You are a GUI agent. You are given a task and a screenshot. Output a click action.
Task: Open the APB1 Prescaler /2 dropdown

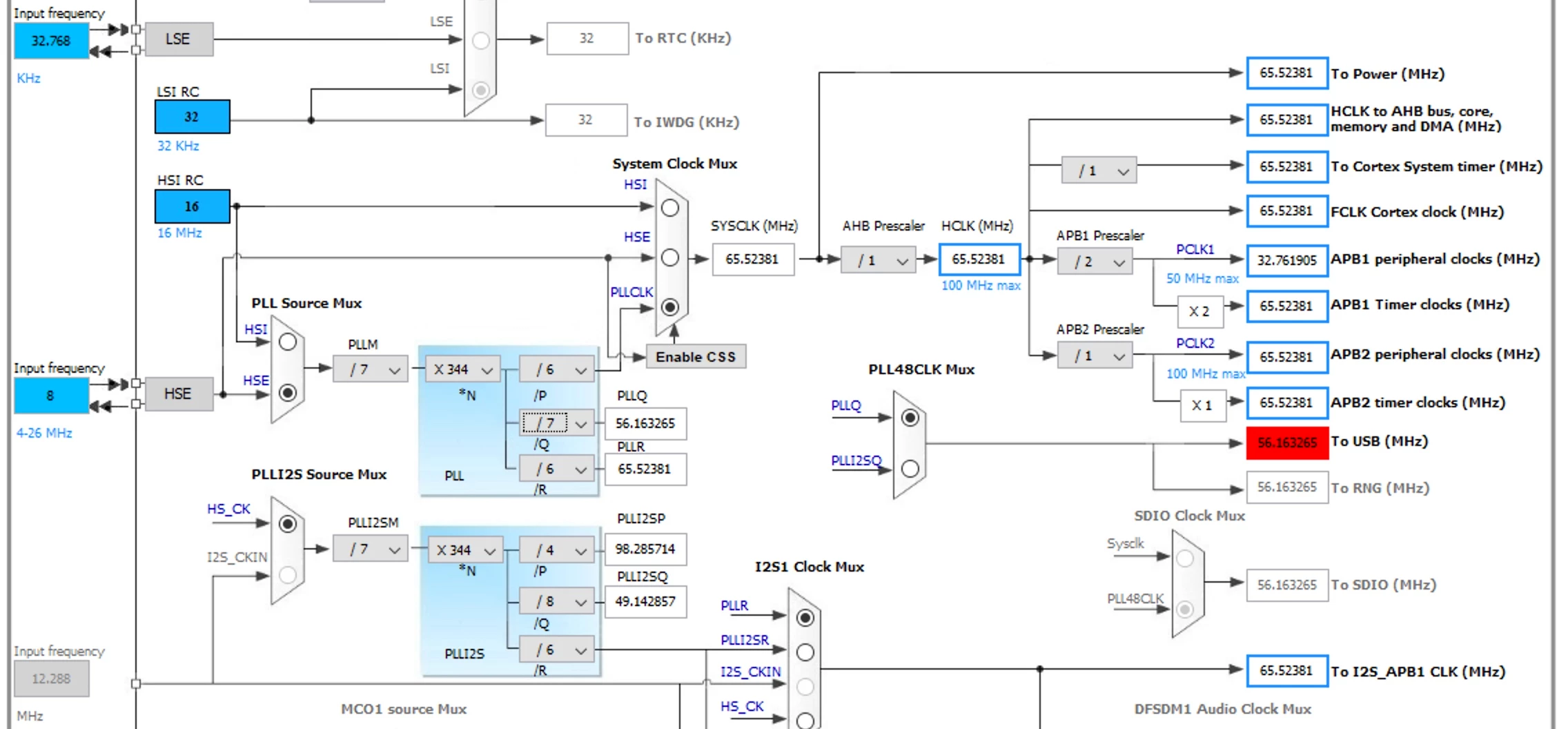tap(1095, 262)
